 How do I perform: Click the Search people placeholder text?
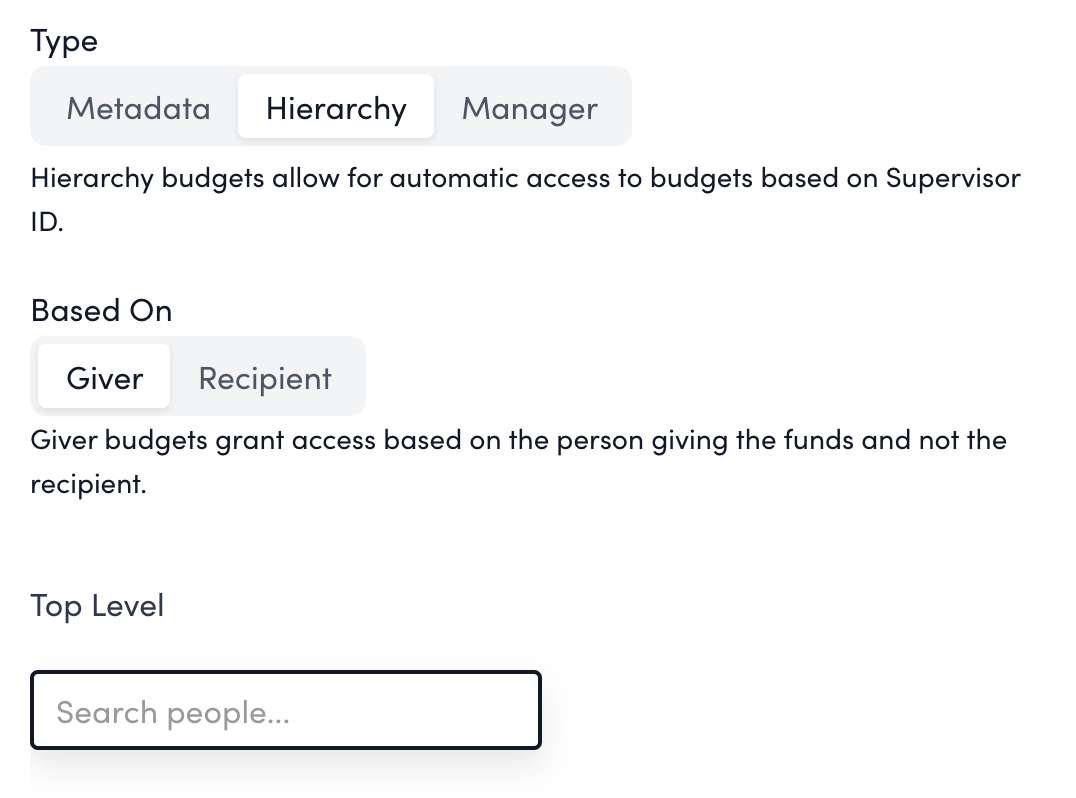coord(173,713)
